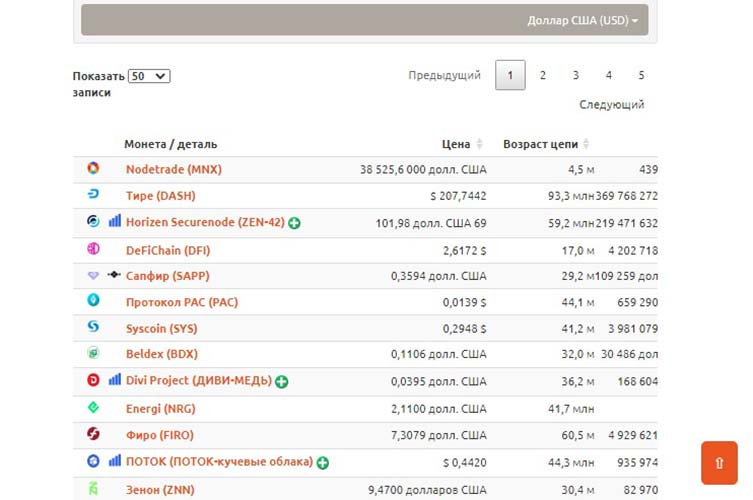Click the green plus icon next to ПОТОК
The height and width of the screenshot is (500, 753).
[323, 462]
